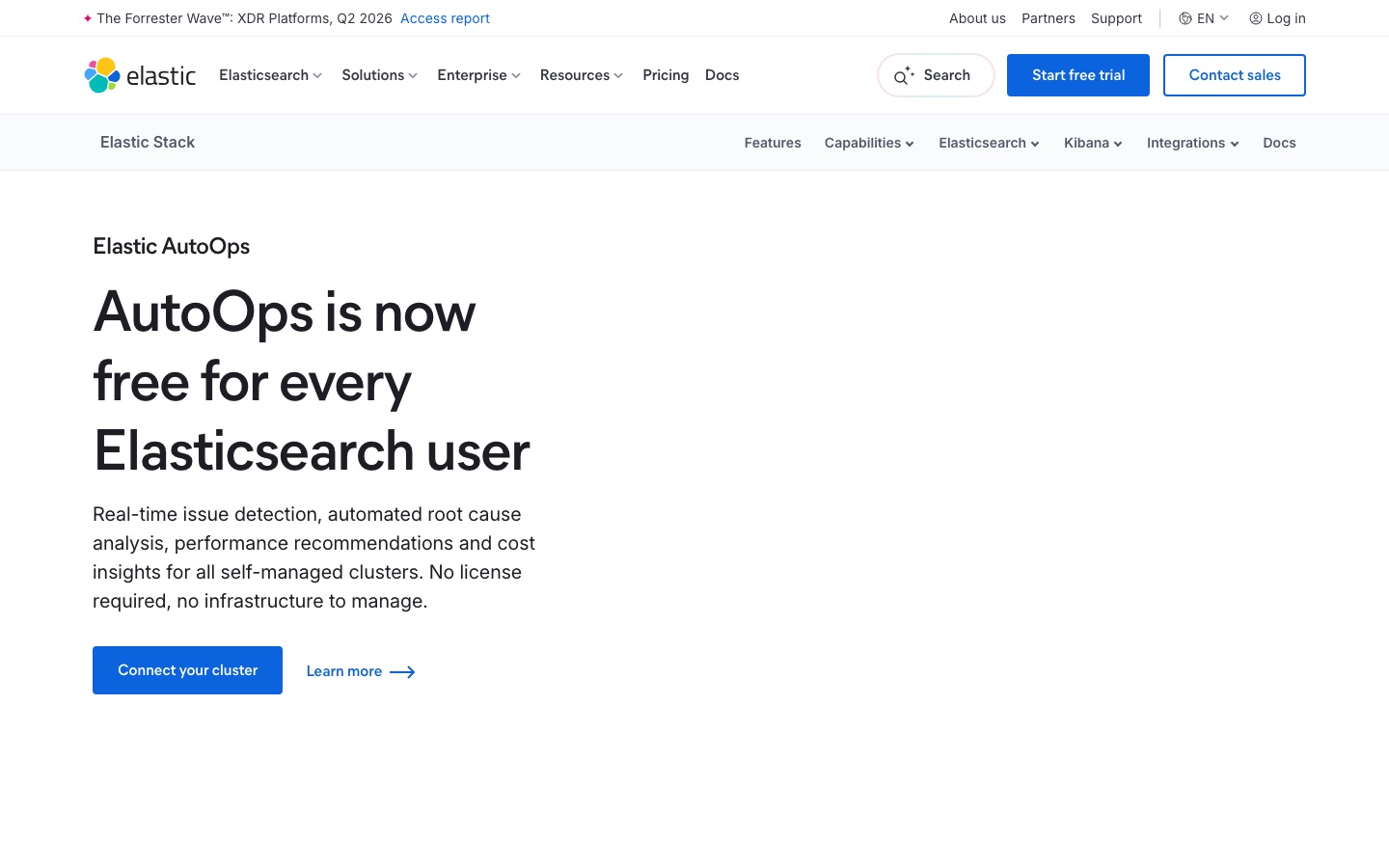Open the EN language selector chevron
This screenshot has width=1389, height=868.
pyautogui.click(x=1224, y=18)
